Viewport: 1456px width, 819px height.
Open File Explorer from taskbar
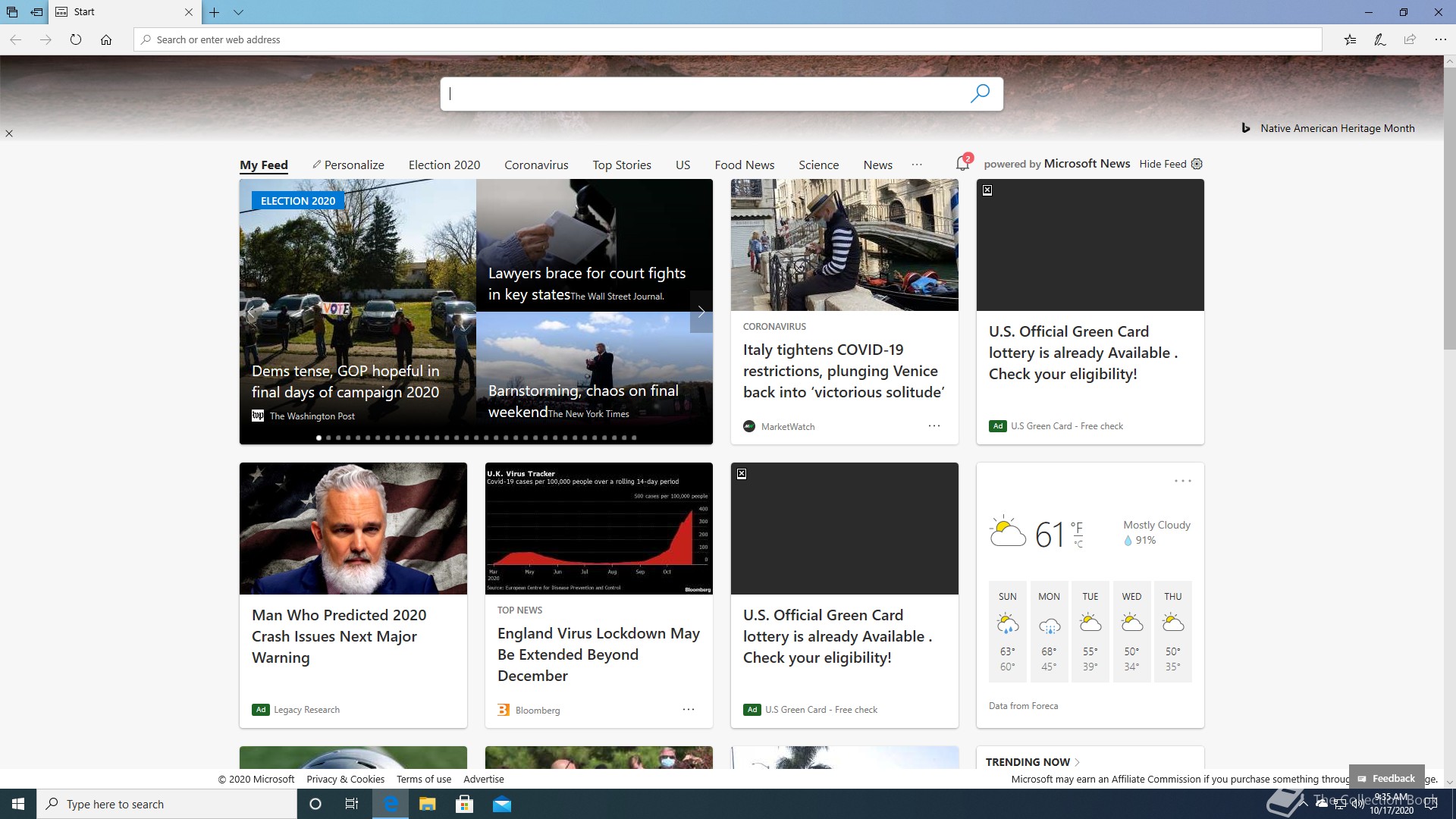point(427,804)
